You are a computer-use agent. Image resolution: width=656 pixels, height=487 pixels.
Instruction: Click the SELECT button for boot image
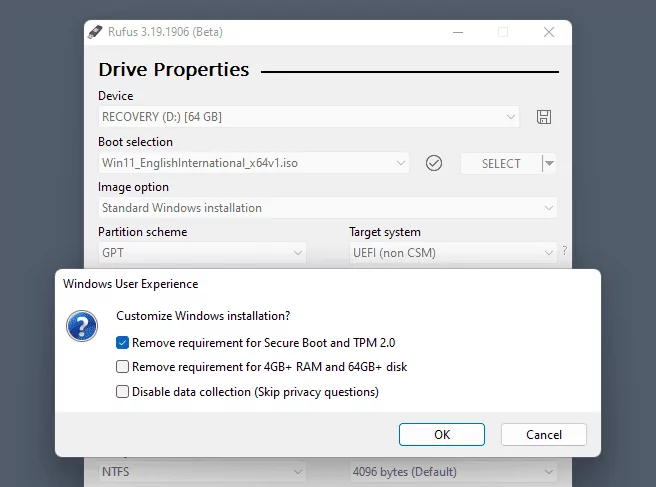(x=501, y=163)
